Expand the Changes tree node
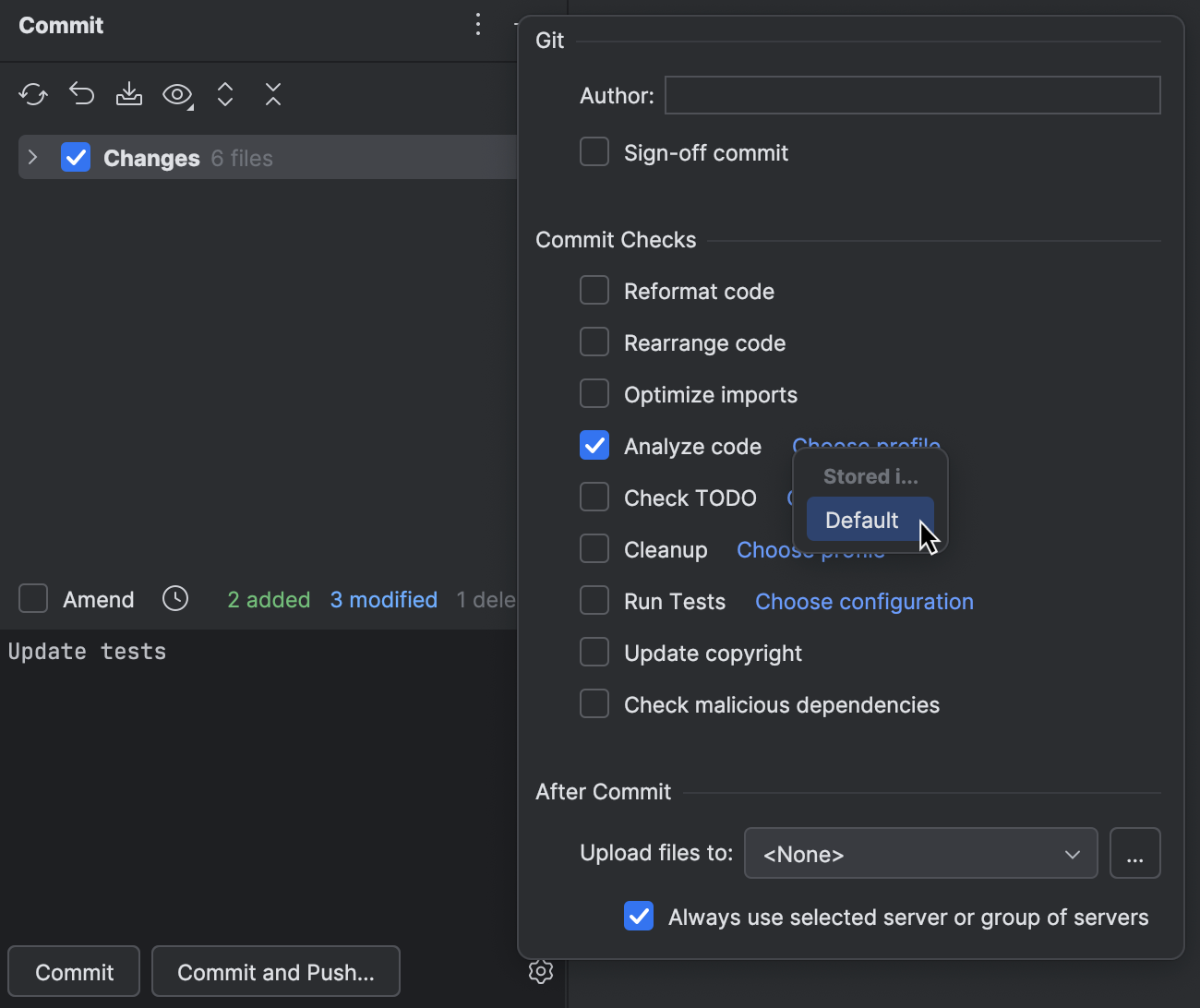Screen dimensions: 1200x1008 pyautogui.click(x=33, y=158)
